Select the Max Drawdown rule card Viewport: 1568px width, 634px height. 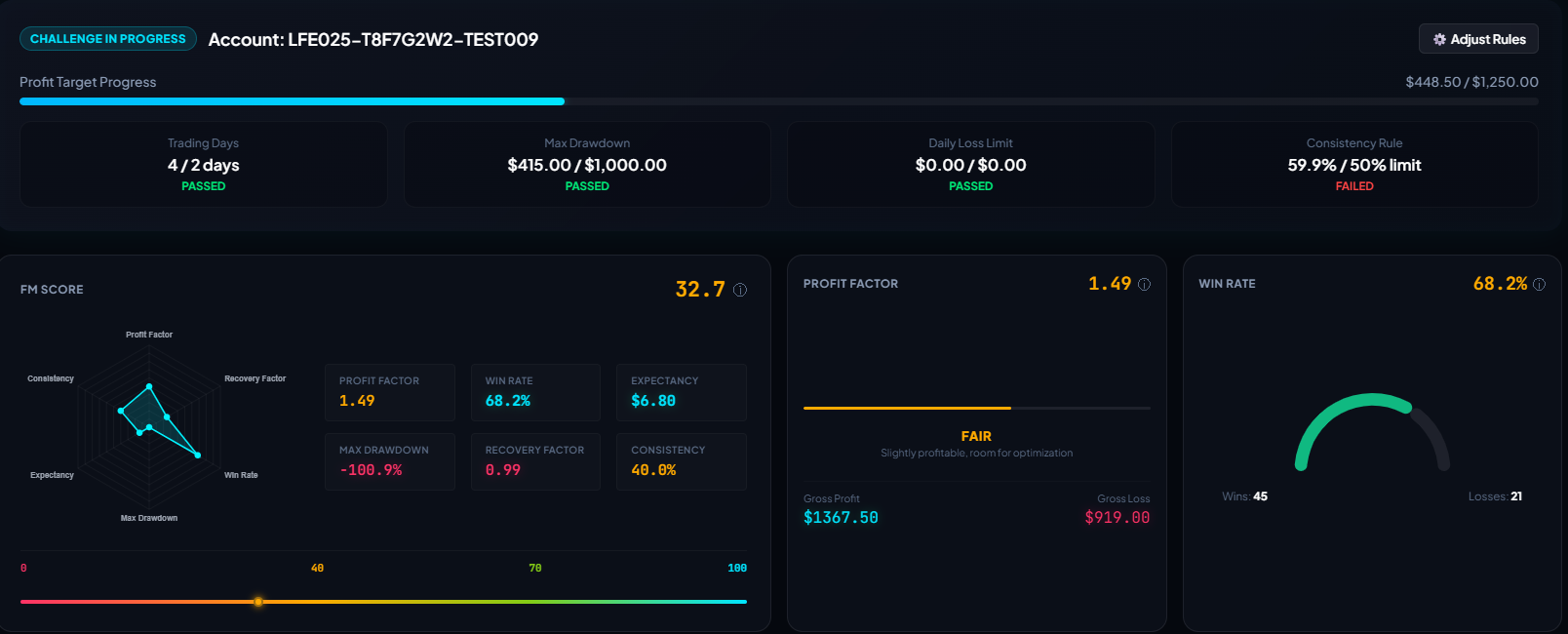click(587, 164)
